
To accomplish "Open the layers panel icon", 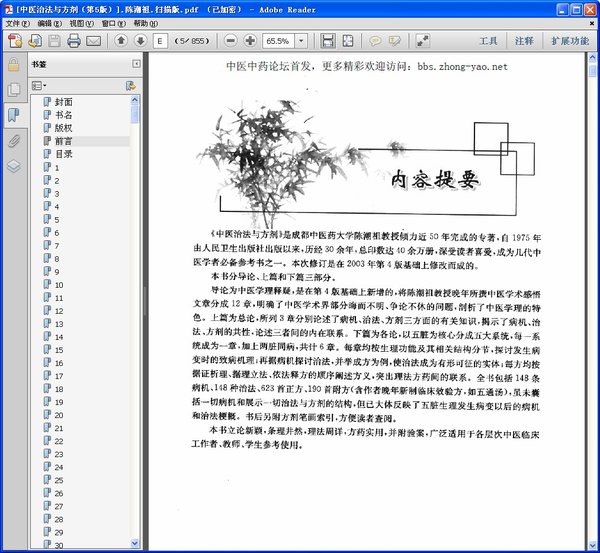I will (x=14, y=166).
